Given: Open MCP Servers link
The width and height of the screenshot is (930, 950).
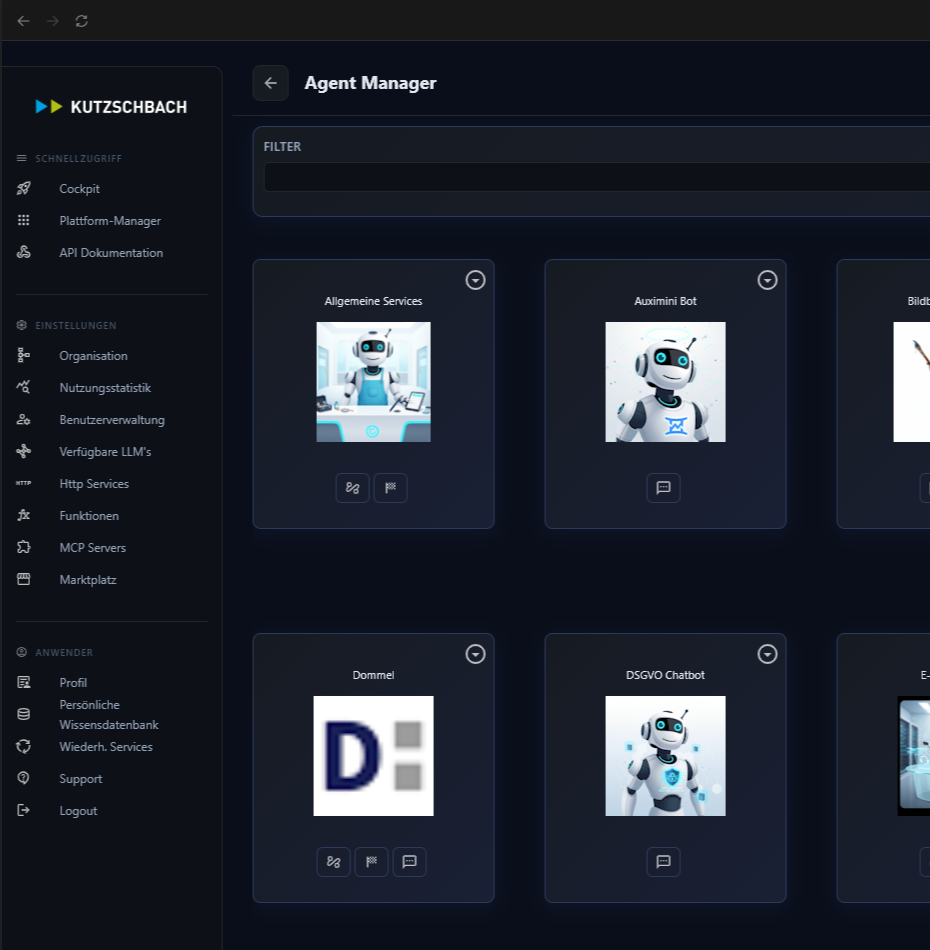Looking at the screenshot, I should click(93, 548).
